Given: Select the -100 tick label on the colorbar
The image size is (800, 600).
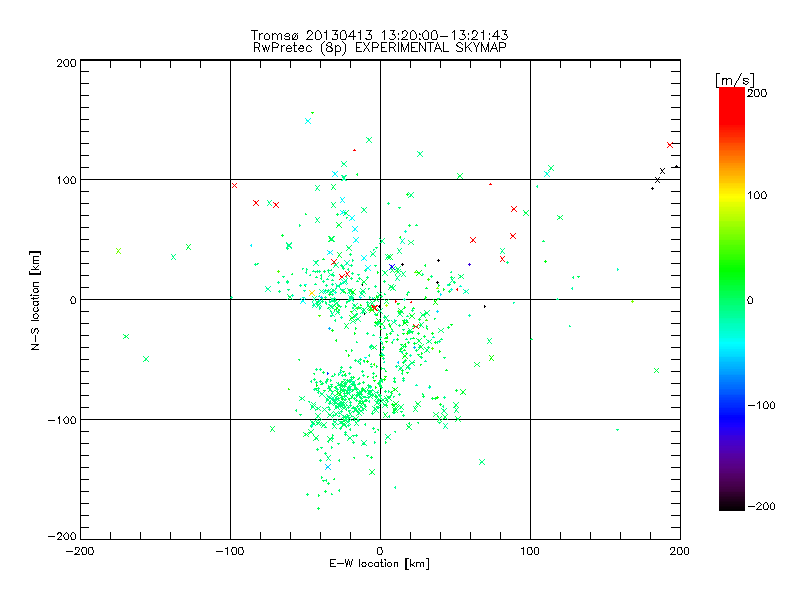Looking at the screenshot, I should click(761, 405).
